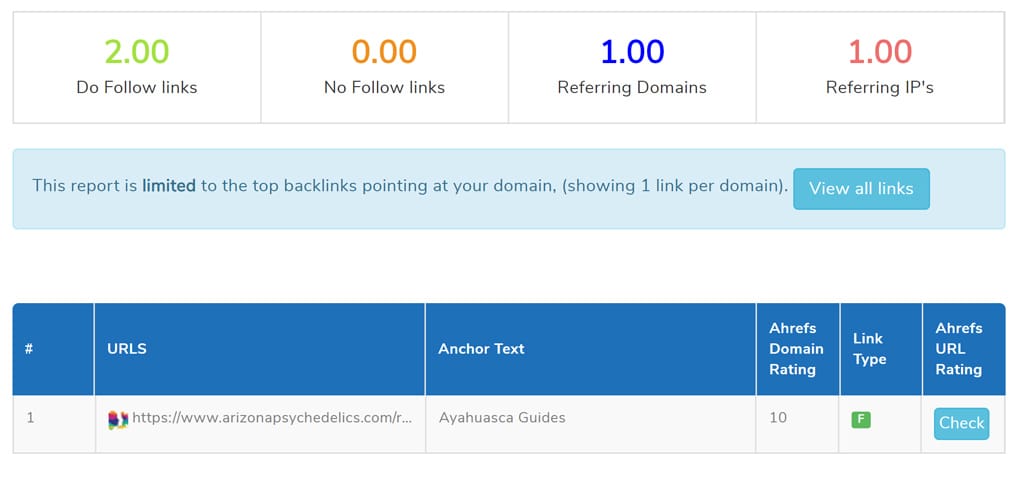Select the Ayahuasca Guides anchor text
The width and height of the screenshot is (1024, 485).
(502, 418)
